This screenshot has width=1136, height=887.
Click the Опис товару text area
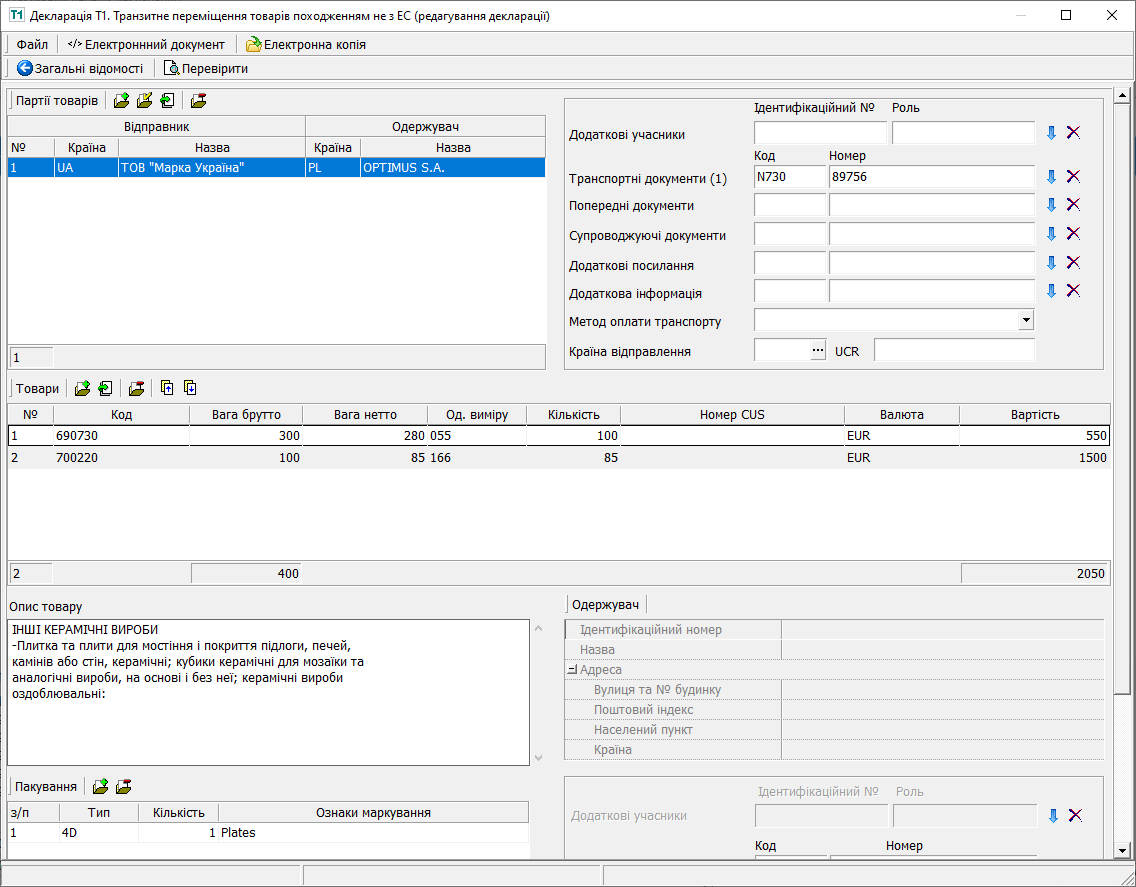pyautogui.click(x=269, y=692)
